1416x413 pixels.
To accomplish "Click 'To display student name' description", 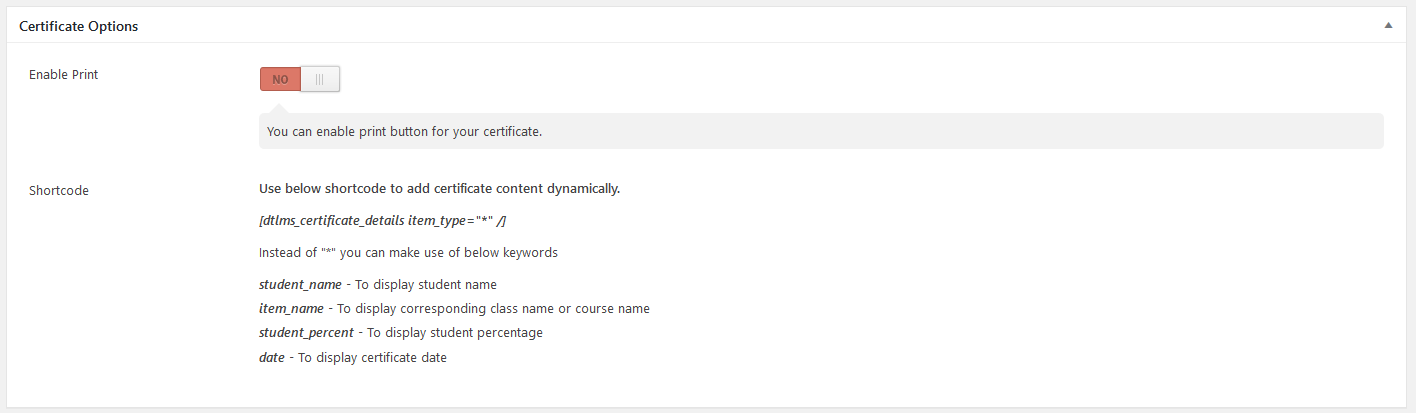I will 426,285.
